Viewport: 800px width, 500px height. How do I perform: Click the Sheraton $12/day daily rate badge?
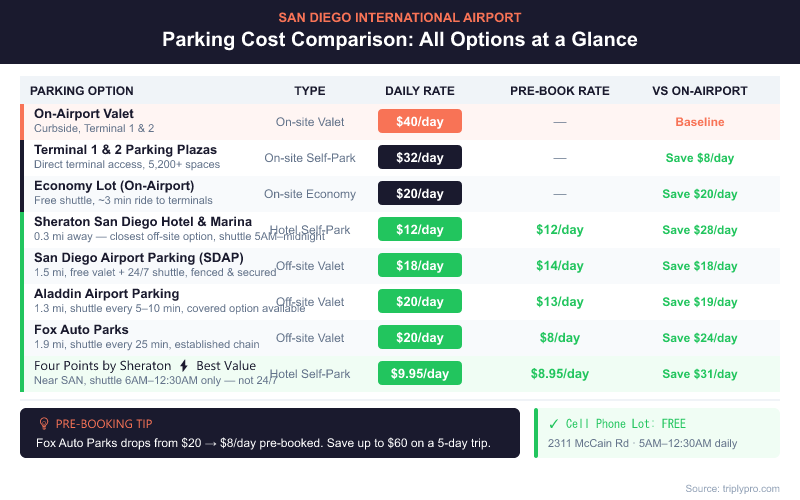pyautogui.click(x=419, y=229)
